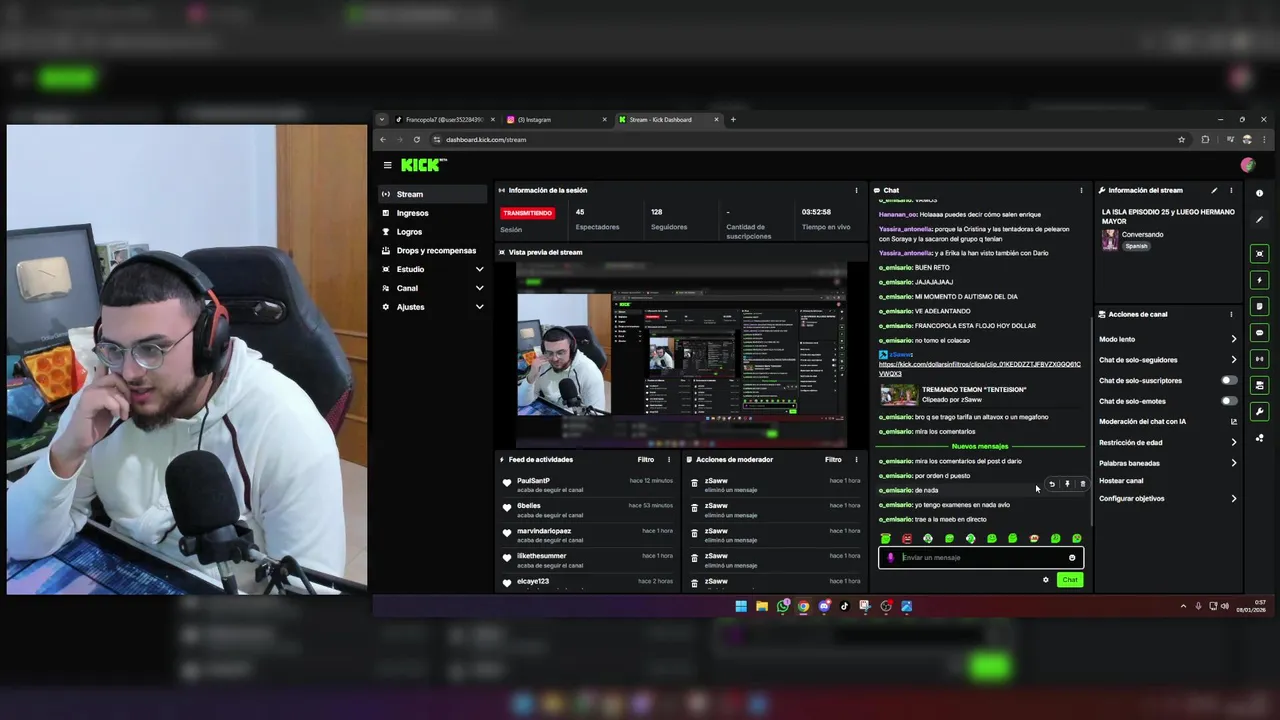The width and height of the screenshot is (1280, 720).
Task: Pin the hovered chat message
Action: (1067, 484)
